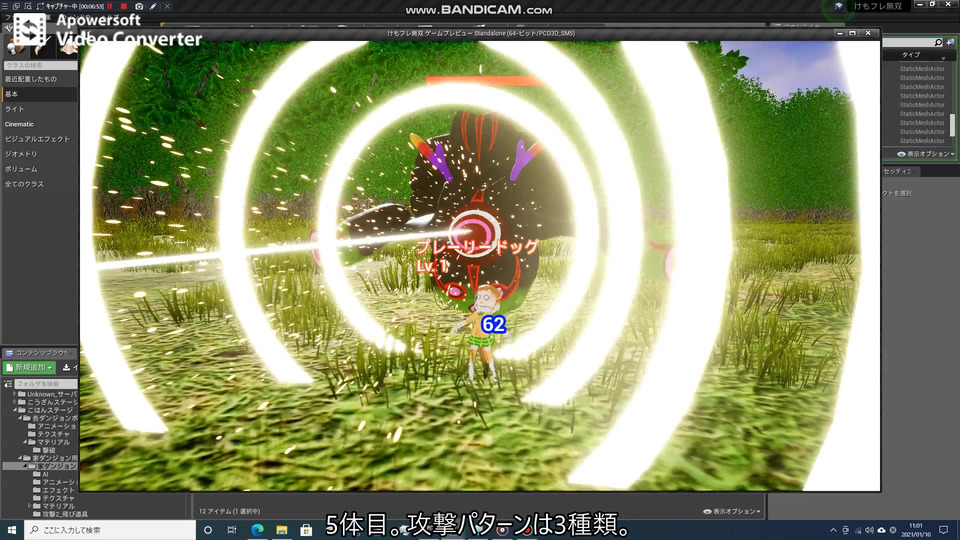960x540 pixels.
Task: Take a screenshot with the camera icon
Action: coord(139,6)
